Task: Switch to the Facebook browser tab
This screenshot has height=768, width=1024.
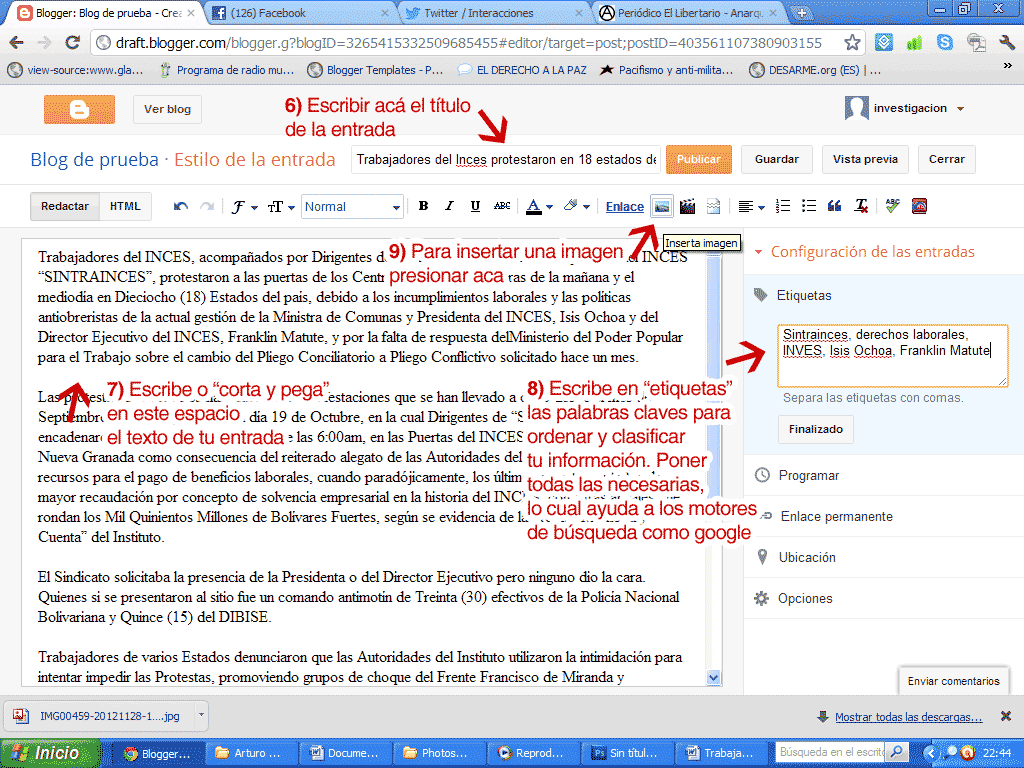Action: 291,13
